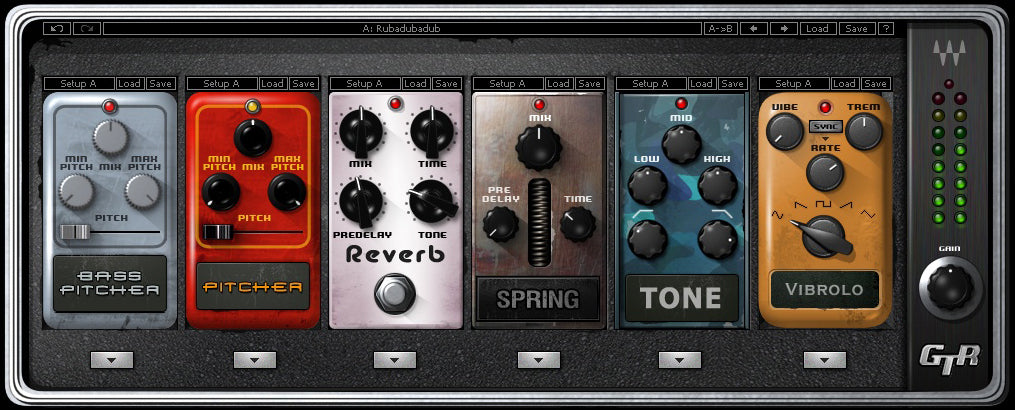Screen dimensions: 1015x410
Task: Open the A: Rubadubadub preset menu
Action: coord(403,28)
